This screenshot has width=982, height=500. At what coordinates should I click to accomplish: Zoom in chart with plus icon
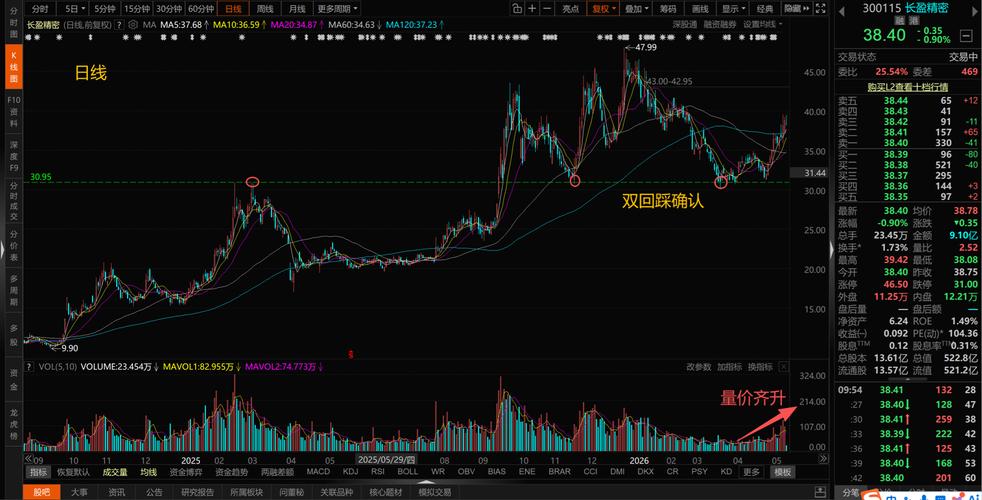point(532,9)
